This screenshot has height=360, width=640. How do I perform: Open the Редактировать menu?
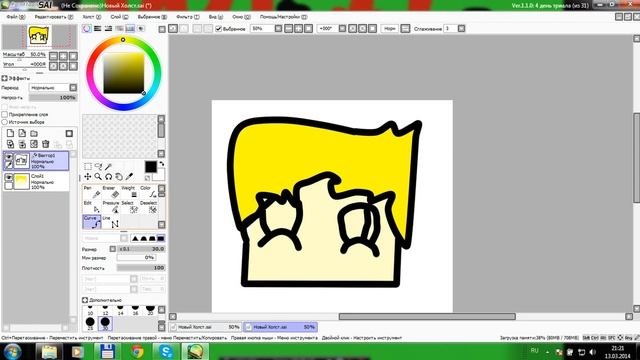tap(53, 17)
